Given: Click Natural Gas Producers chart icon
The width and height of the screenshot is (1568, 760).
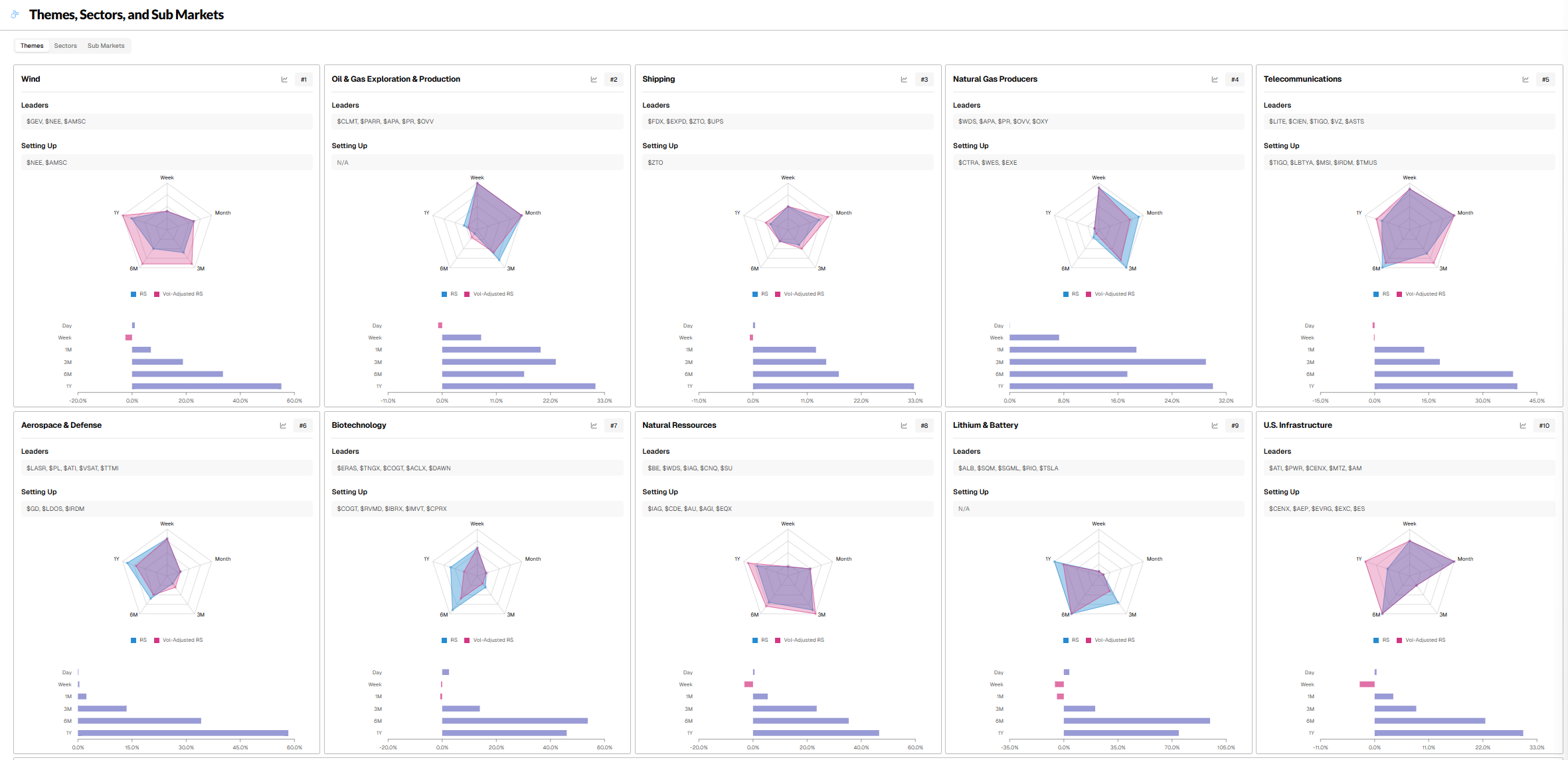Looking at the screenshot, I should [x=1215, y=80].
